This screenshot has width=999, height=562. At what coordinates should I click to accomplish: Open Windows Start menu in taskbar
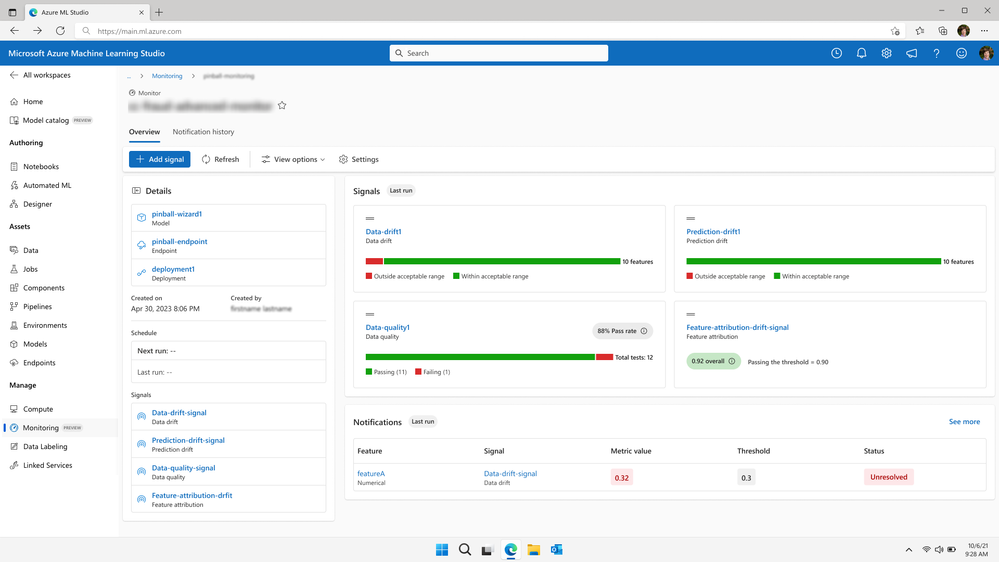click(442, 549)
